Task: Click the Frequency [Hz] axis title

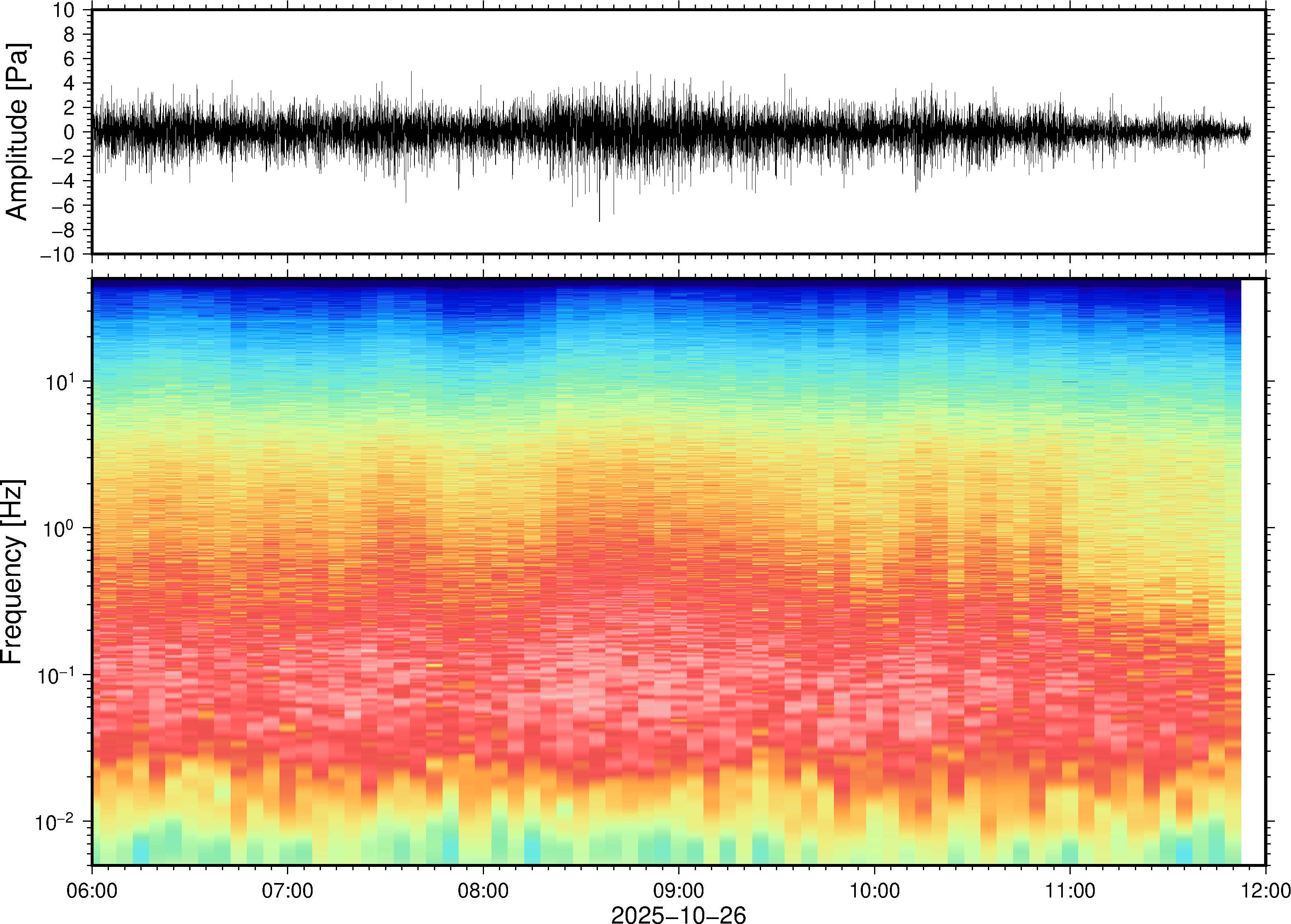Action: point(12,572)
